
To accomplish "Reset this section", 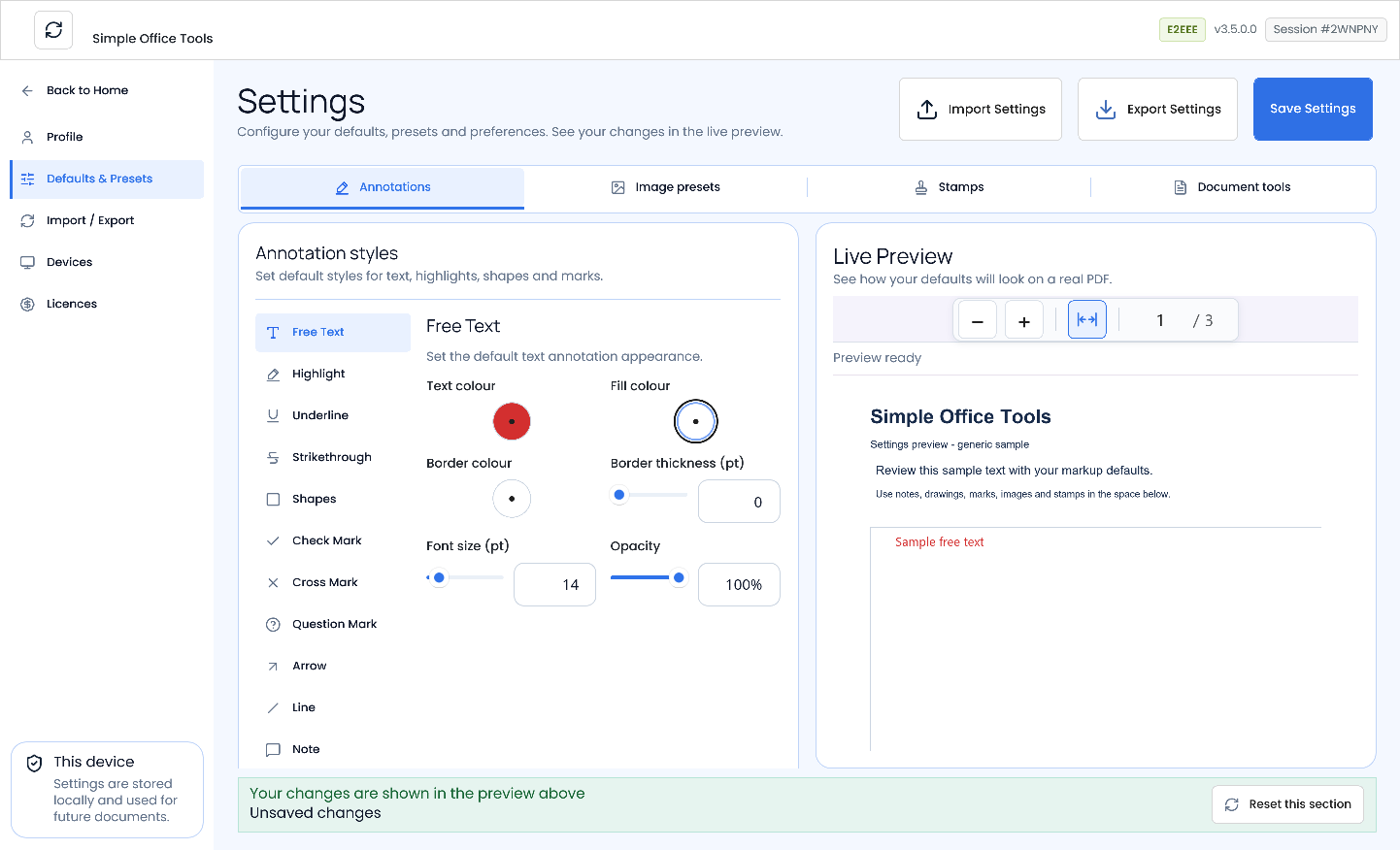I will pyautogui.click(x=1287, y=804).
